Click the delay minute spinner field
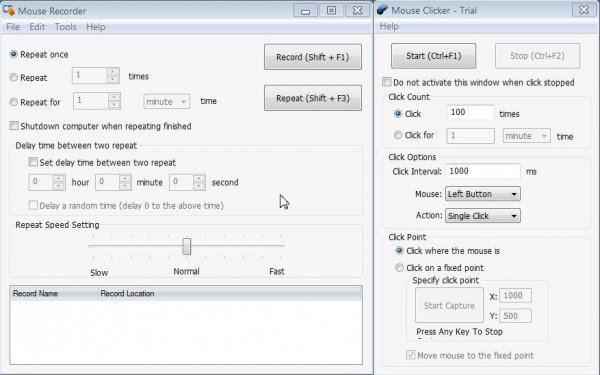This screenshot has height=375, width=600. (113, 182)
